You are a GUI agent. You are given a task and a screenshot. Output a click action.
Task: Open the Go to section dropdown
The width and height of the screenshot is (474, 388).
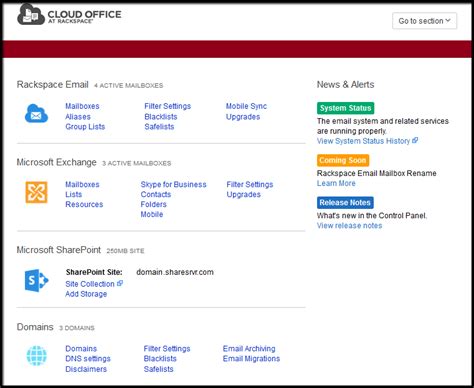pyautogui.click(x=424, y=21)
